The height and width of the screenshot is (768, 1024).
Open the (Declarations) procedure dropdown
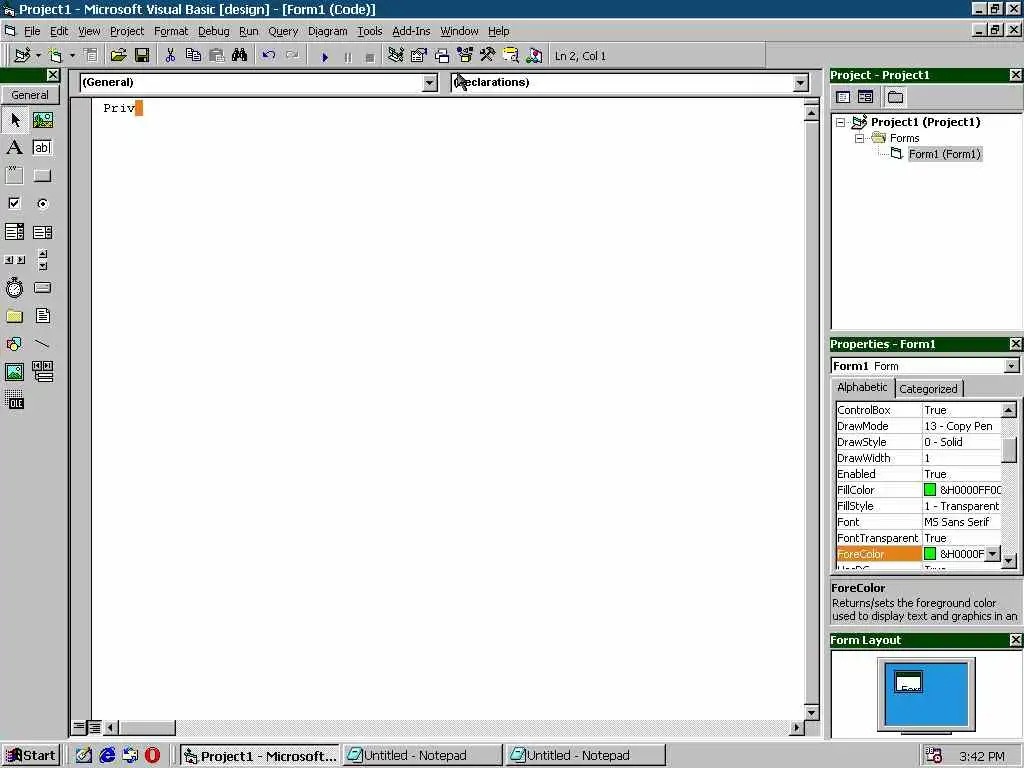coord(801,83)
